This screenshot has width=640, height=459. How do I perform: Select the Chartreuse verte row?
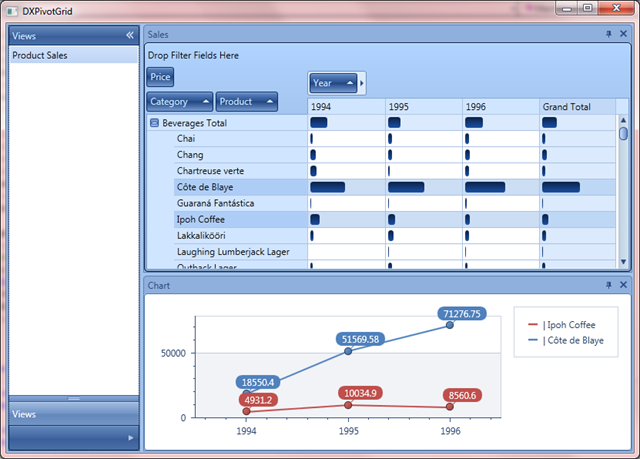(x=241, y=171)
